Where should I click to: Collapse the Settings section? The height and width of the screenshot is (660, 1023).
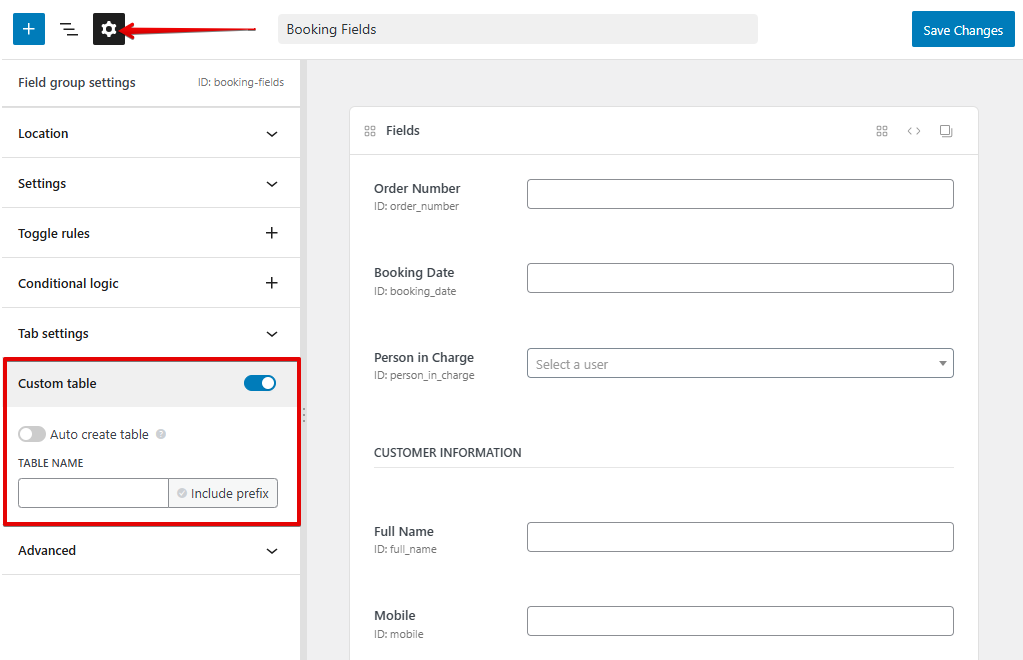150,183
